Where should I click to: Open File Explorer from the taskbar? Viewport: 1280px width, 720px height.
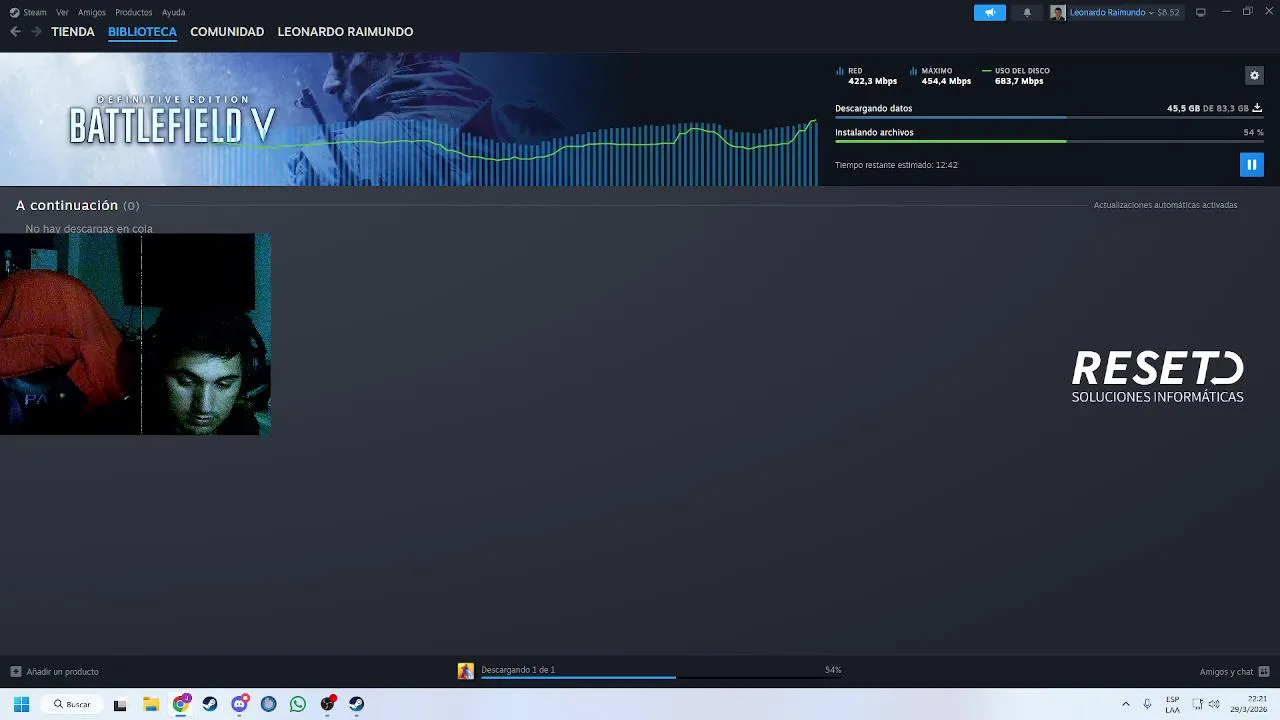[x=151, y=704]
